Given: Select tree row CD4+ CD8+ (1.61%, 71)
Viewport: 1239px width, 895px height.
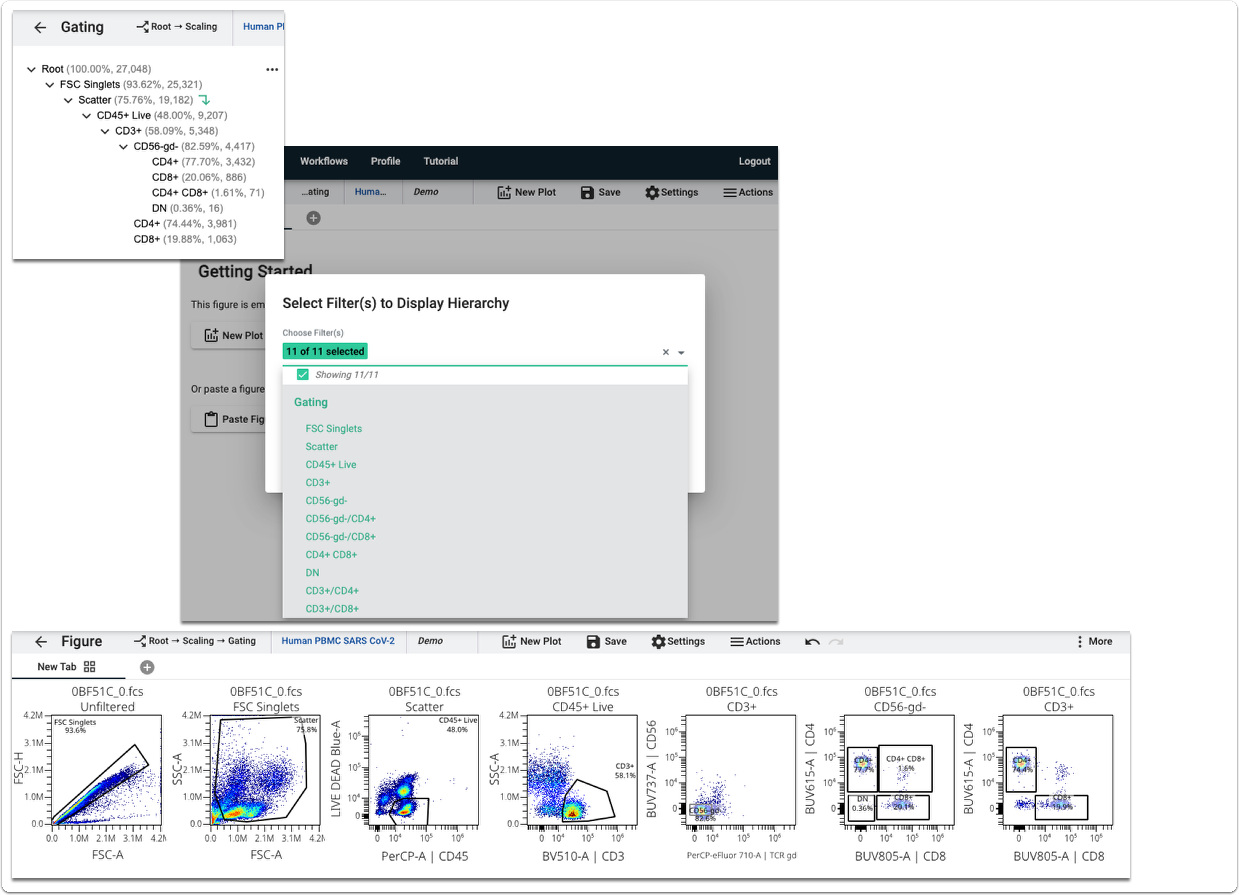Looking at the screenshot, I should click(208, 193).
